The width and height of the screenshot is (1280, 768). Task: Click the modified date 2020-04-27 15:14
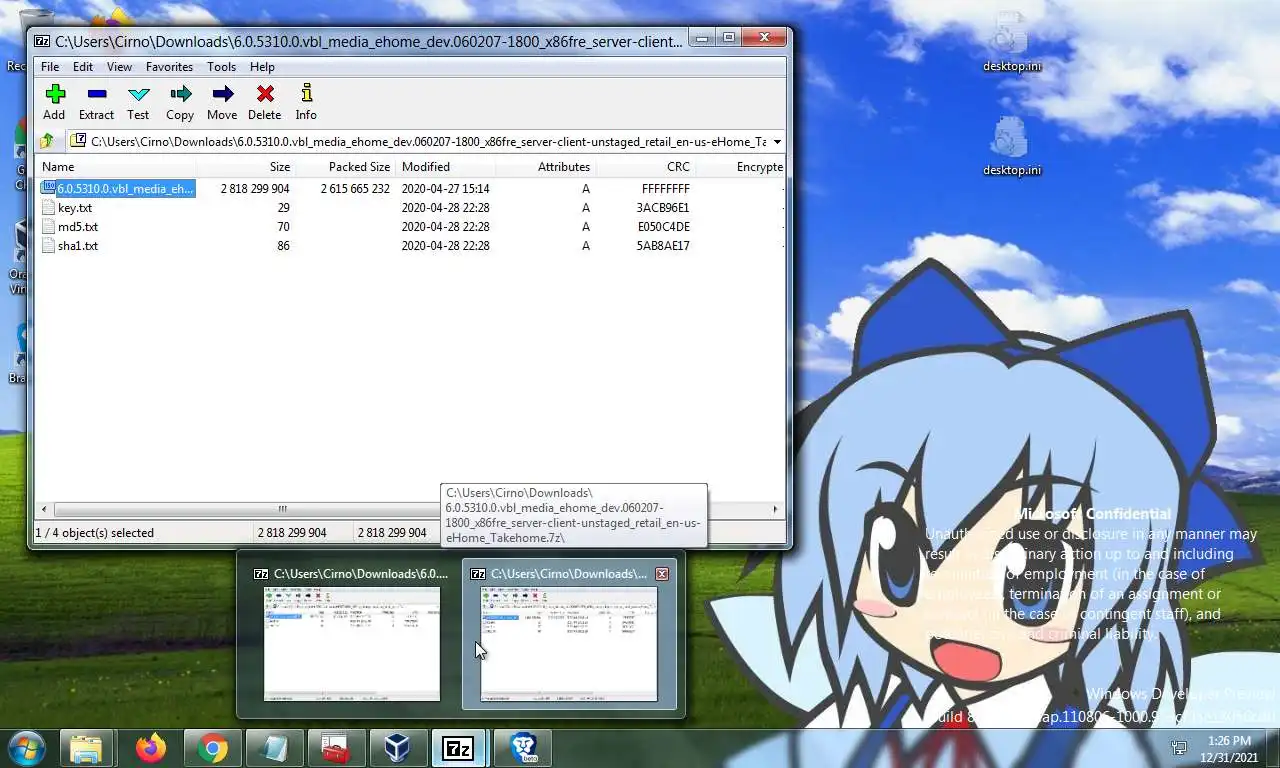click(x=445, y=188)
